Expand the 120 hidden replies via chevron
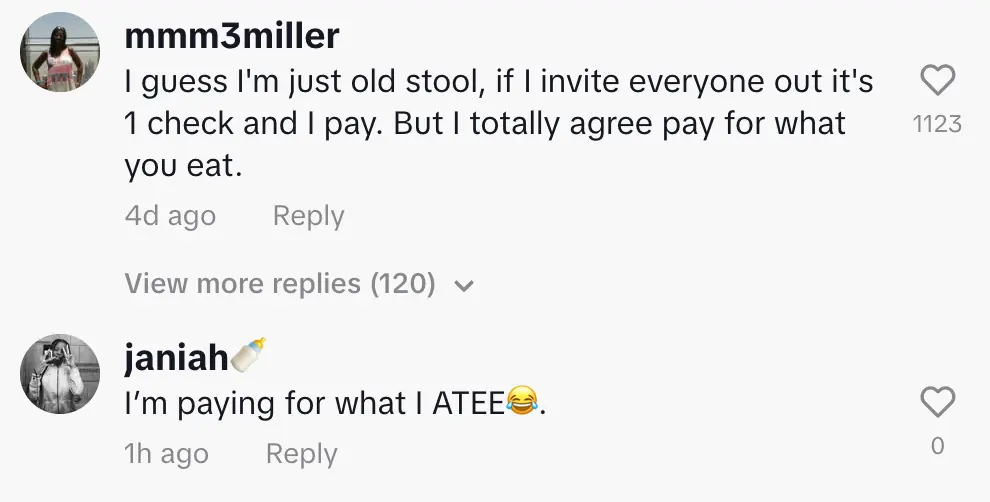Image resolution: width=990 pixels, height=502 pixels. (463, 286)
